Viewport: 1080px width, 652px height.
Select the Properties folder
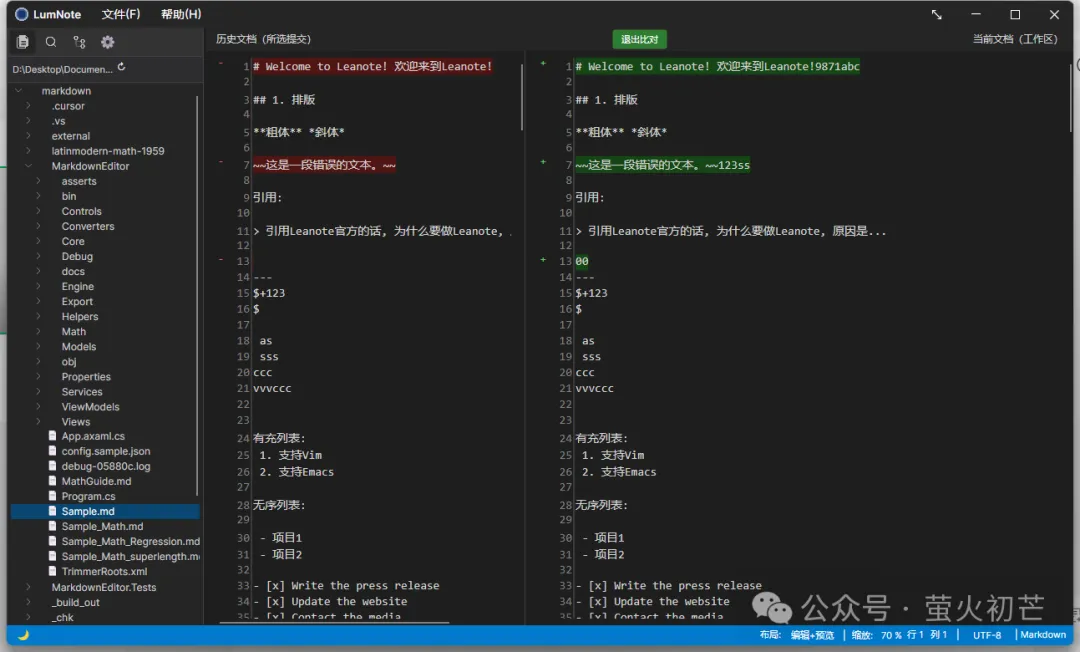(x=86, y=377)
